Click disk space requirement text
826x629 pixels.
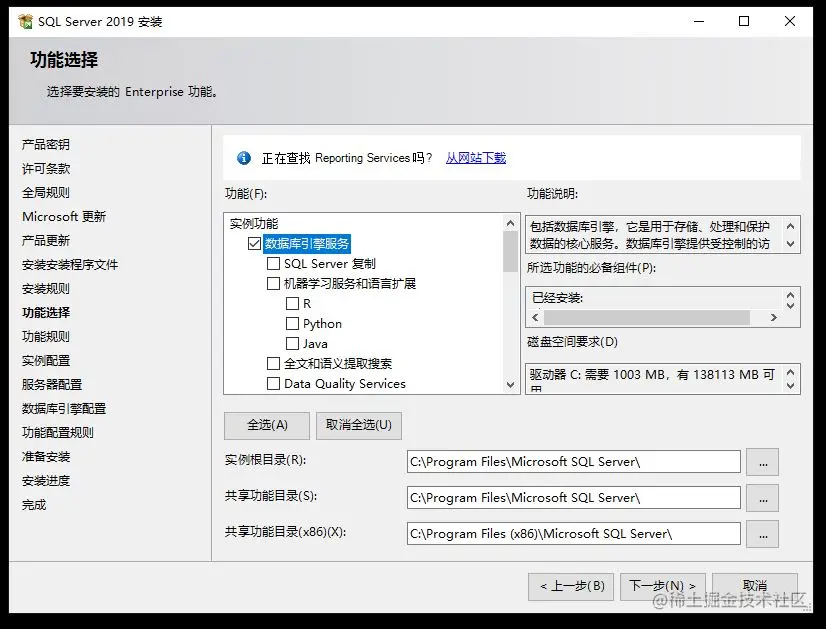(x=652, y=379)
